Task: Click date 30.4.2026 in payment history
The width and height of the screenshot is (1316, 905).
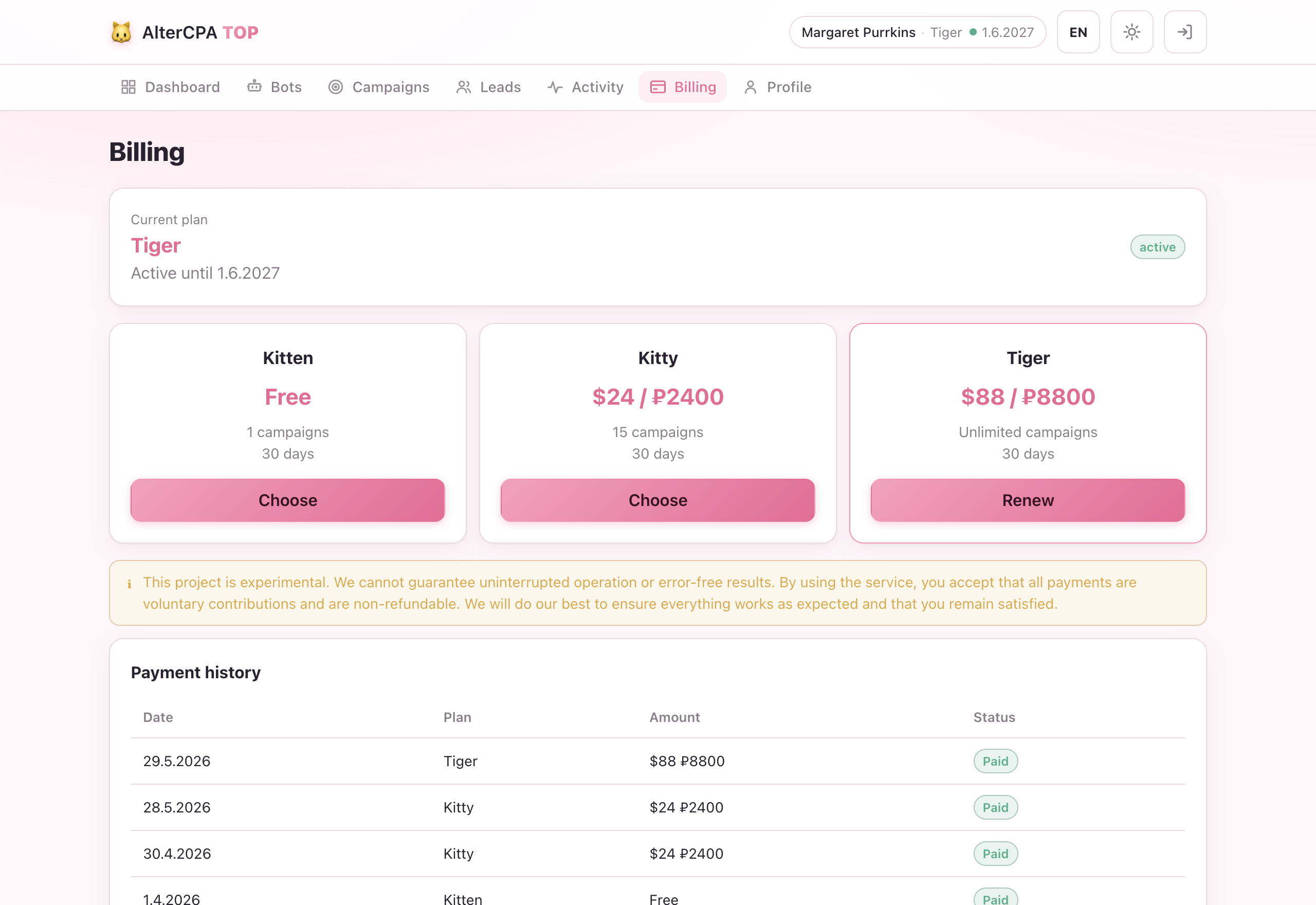Action: point(177,854)
